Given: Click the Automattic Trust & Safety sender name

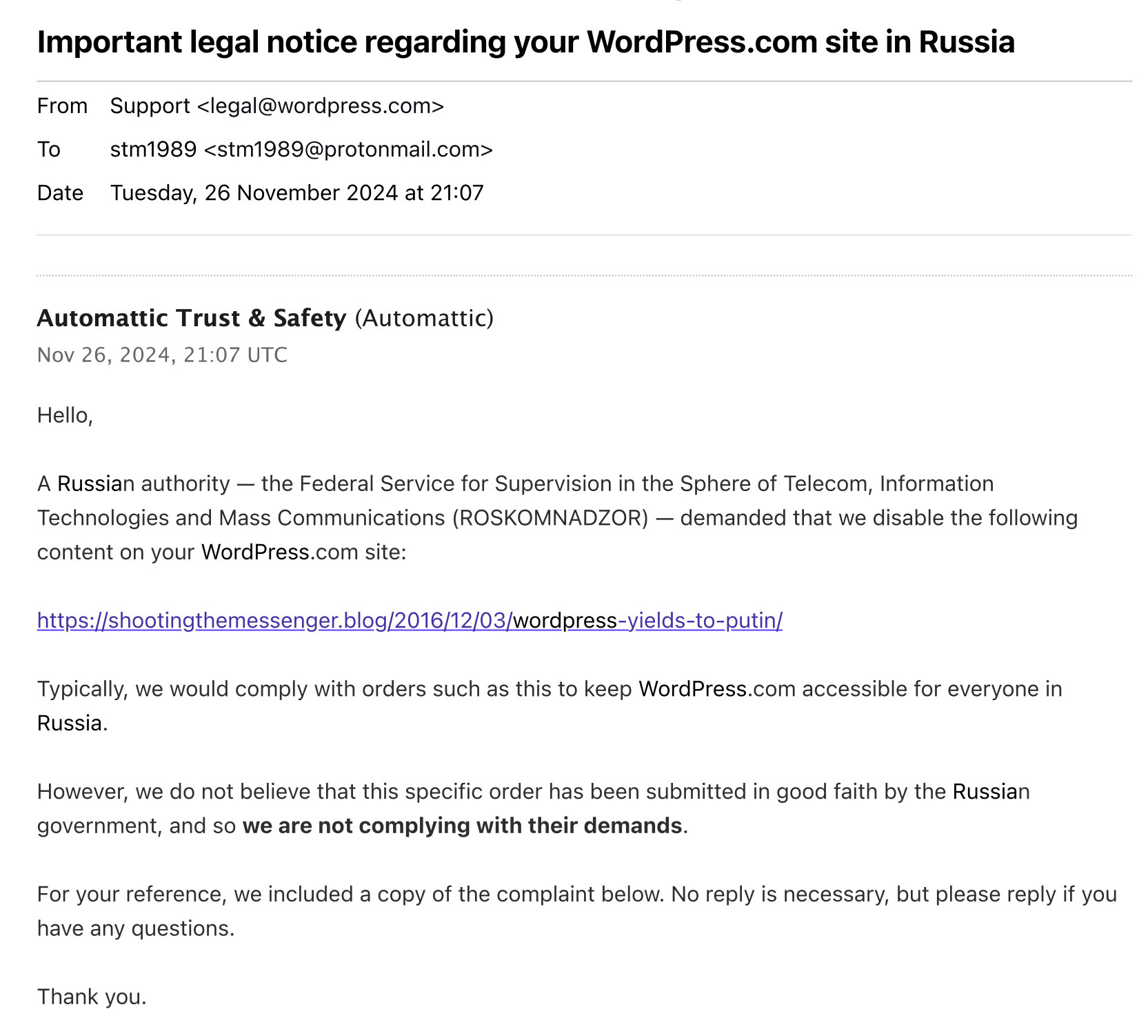Looking at the screenshot, I should pos(192,318).
